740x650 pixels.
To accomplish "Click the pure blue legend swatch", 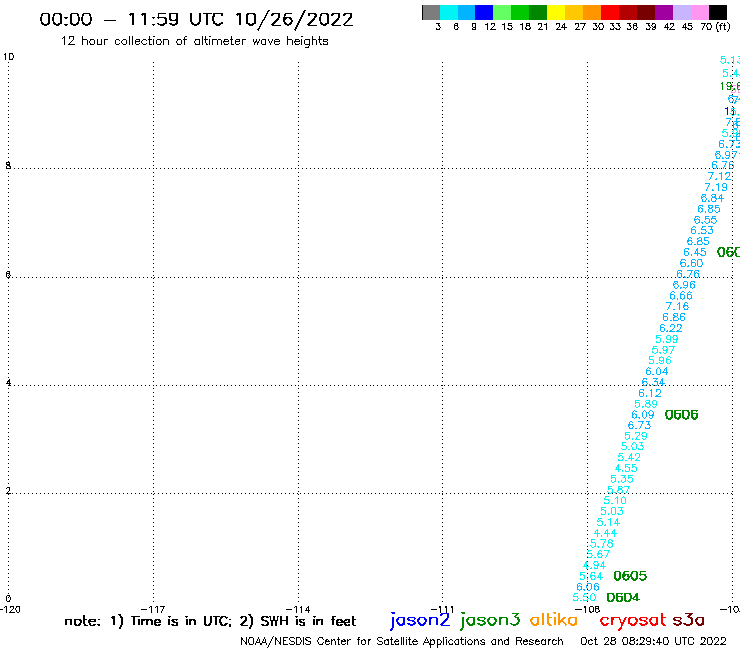I will tap(484, 12).
